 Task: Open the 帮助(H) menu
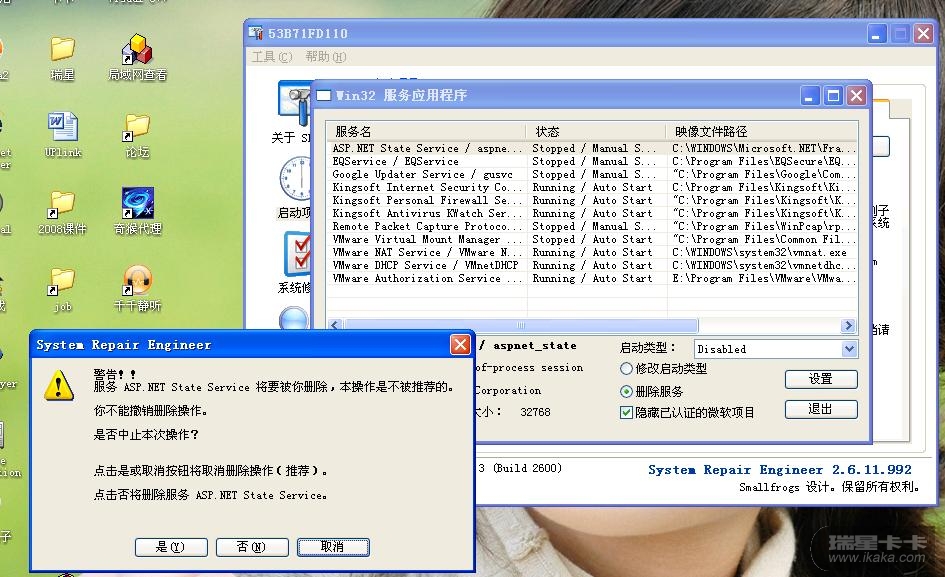[x=325, y=57]
